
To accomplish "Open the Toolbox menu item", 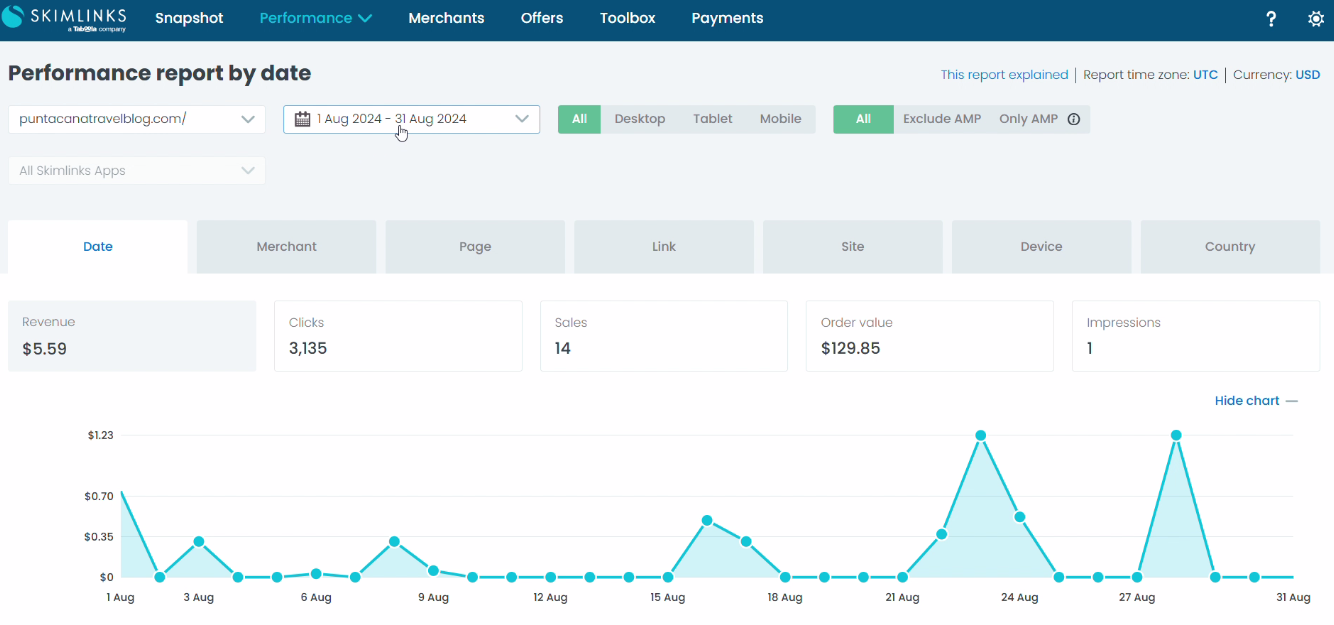I will point(628,18).
